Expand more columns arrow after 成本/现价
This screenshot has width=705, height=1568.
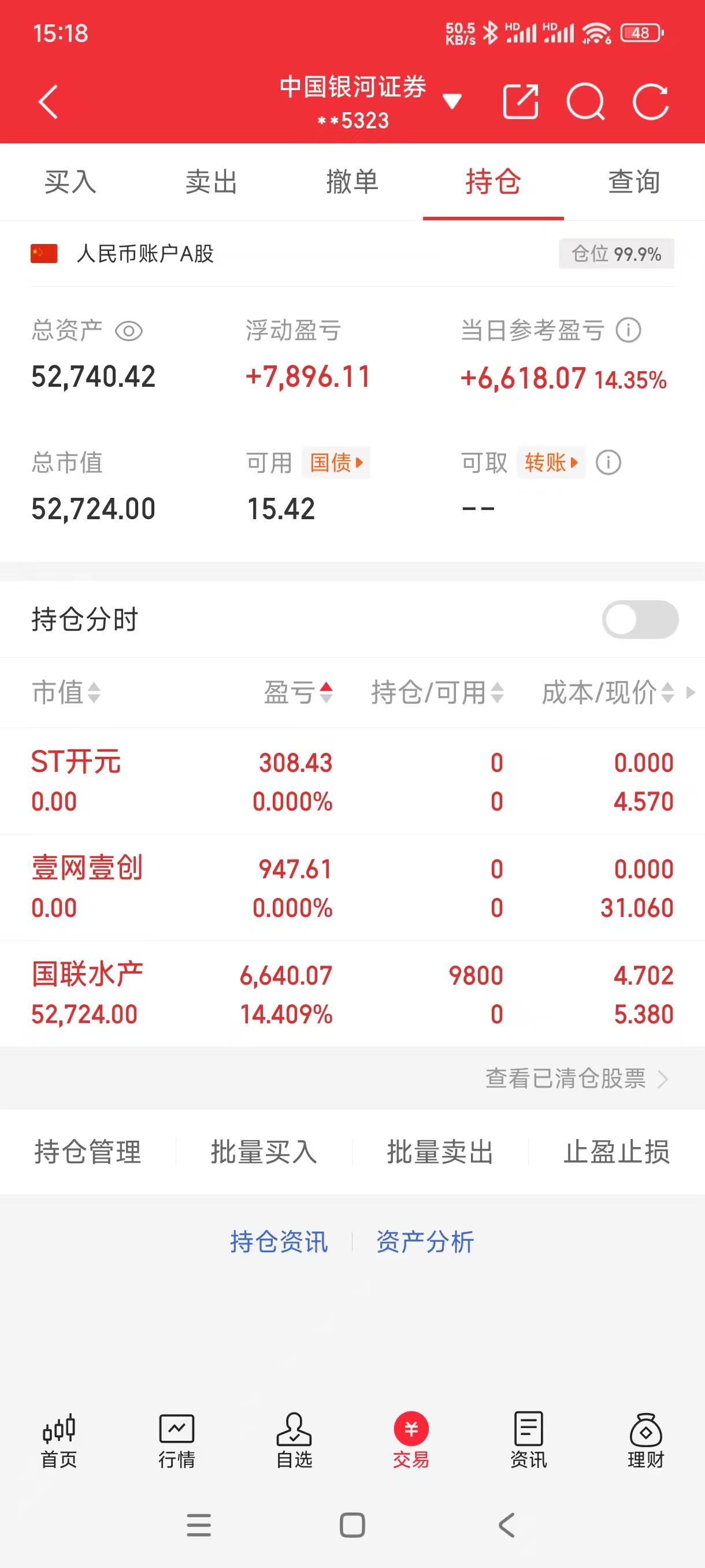click(691, 692)
